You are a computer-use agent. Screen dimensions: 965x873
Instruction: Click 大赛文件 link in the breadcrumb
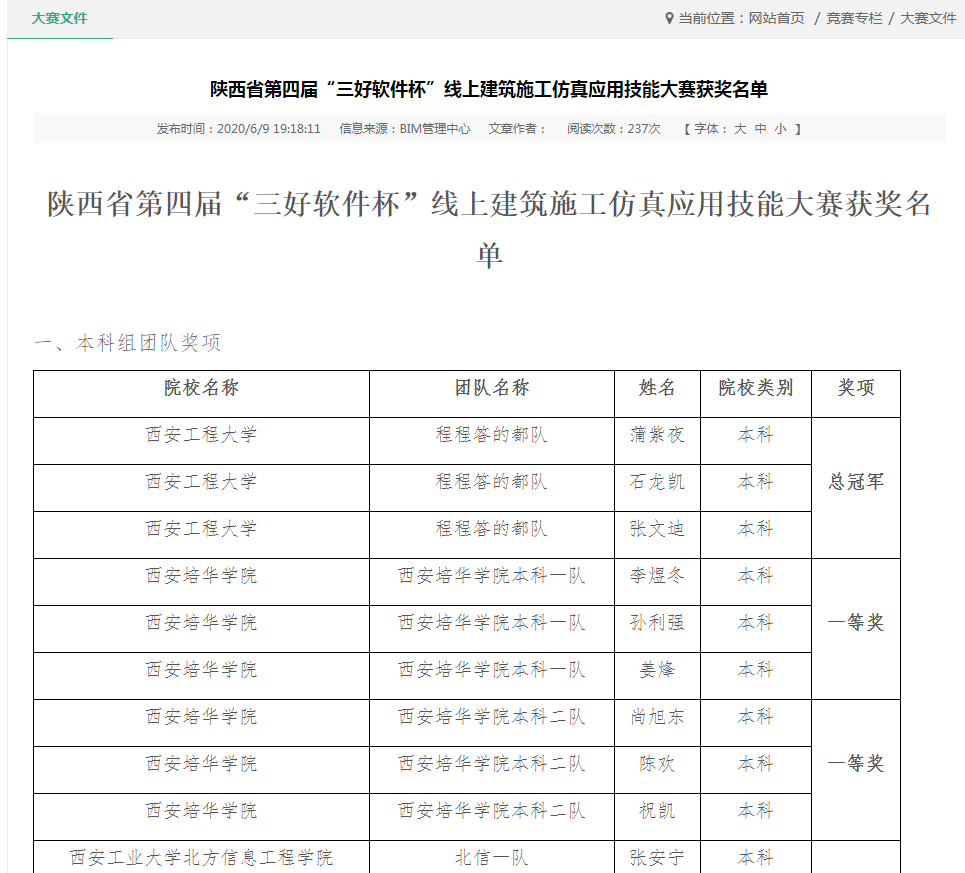pos(928,18)
